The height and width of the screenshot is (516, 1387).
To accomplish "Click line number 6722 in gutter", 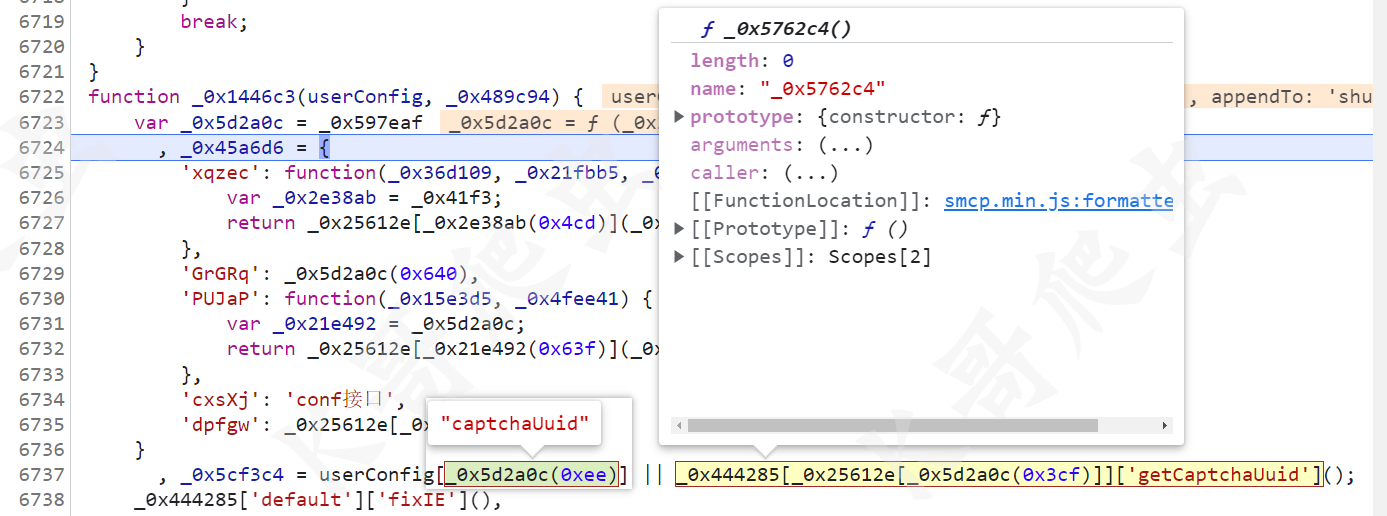I will (41, 97).
